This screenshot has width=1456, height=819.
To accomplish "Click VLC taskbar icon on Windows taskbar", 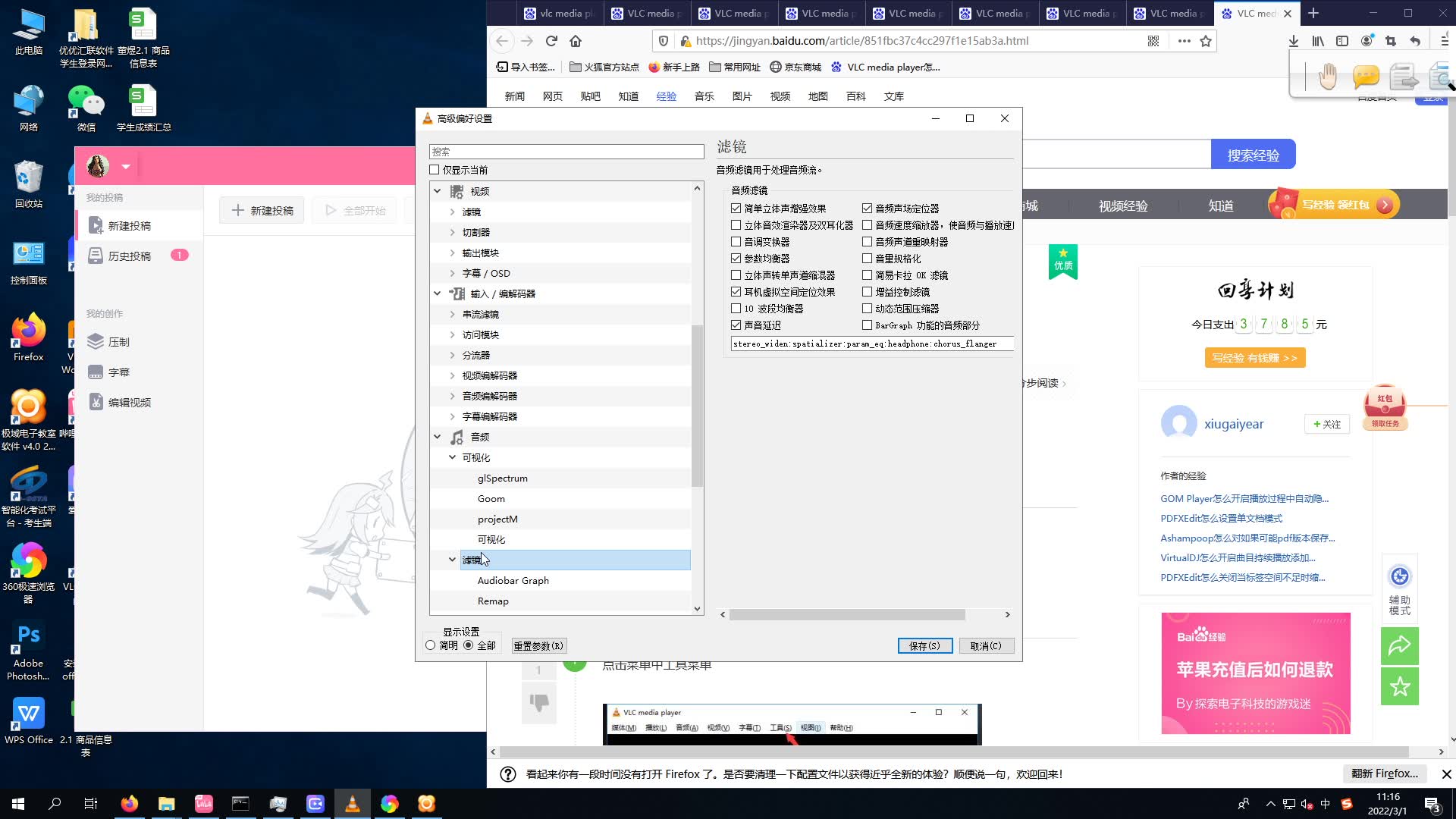I will tap(354, 803).
